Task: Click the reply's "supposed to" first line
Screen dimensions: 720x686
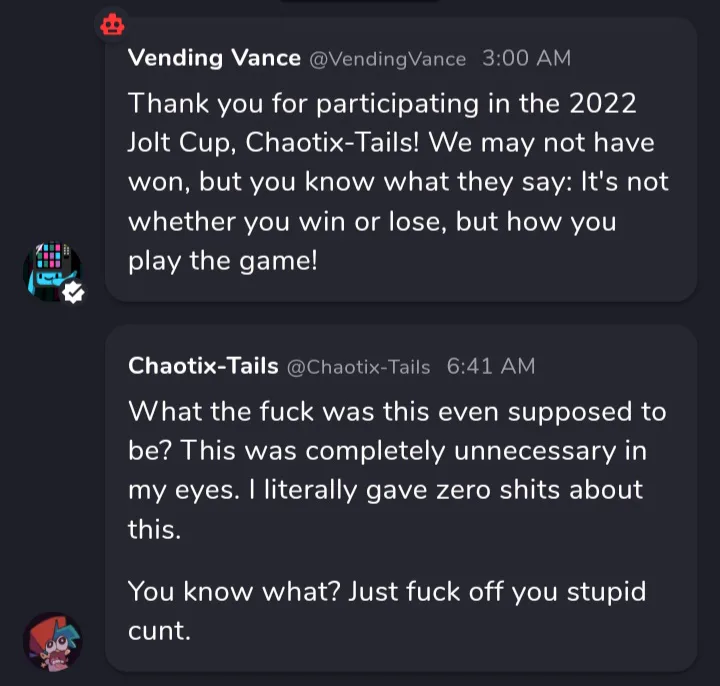Action: click(x=396, y=410)
